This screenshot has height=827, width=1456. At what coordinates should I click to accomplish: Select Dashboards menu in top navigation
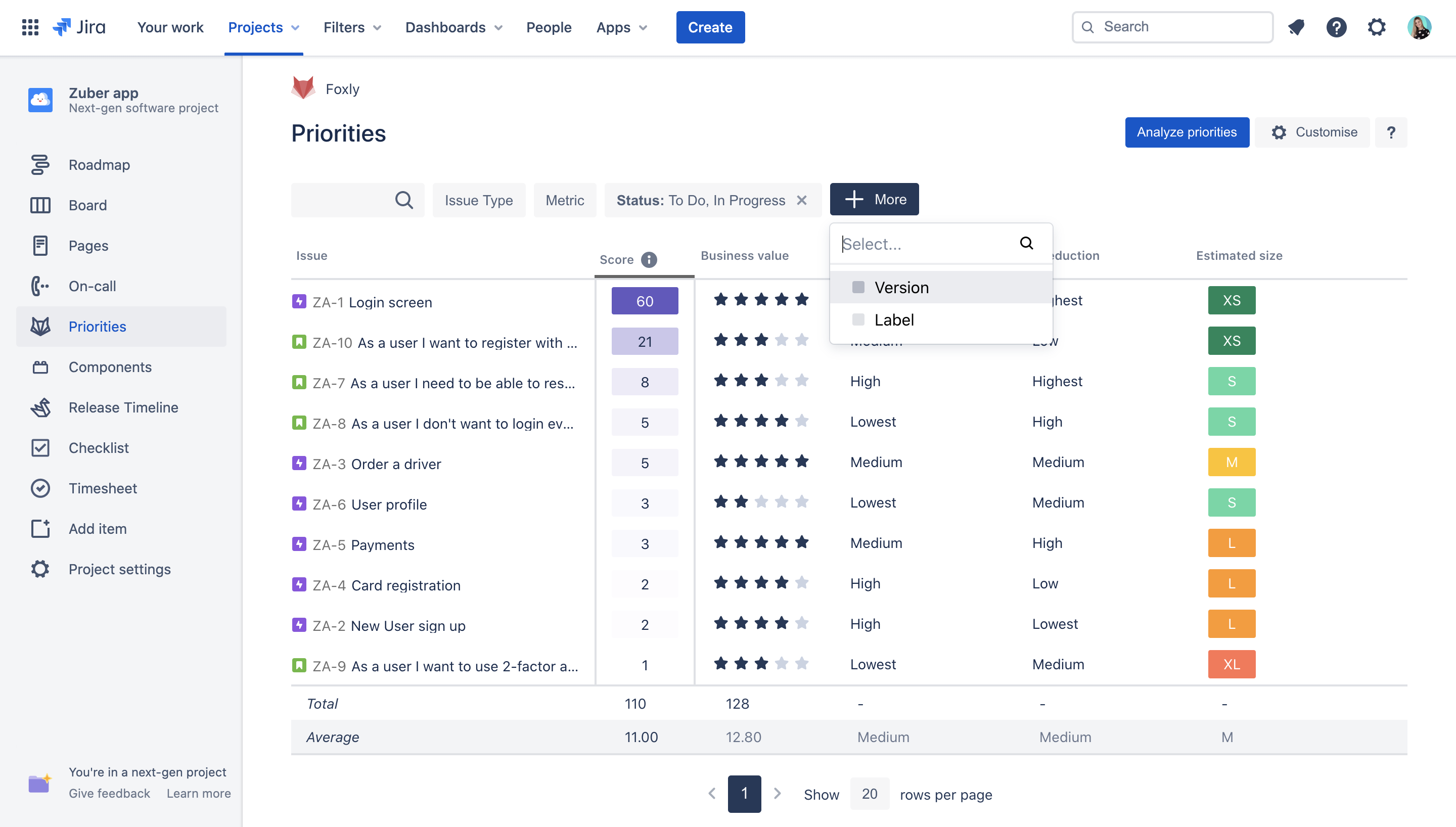(453, 27)
